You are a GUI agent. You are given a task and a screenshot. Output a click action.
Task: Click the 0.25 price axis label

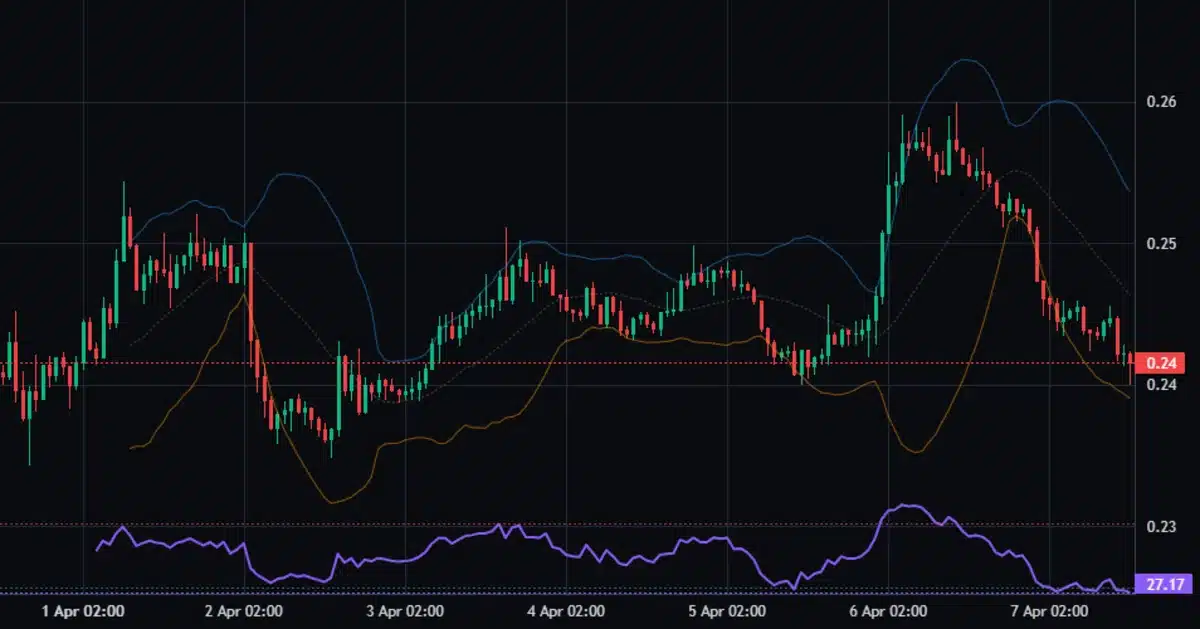pyautogui.click(x=1160, y=243)
